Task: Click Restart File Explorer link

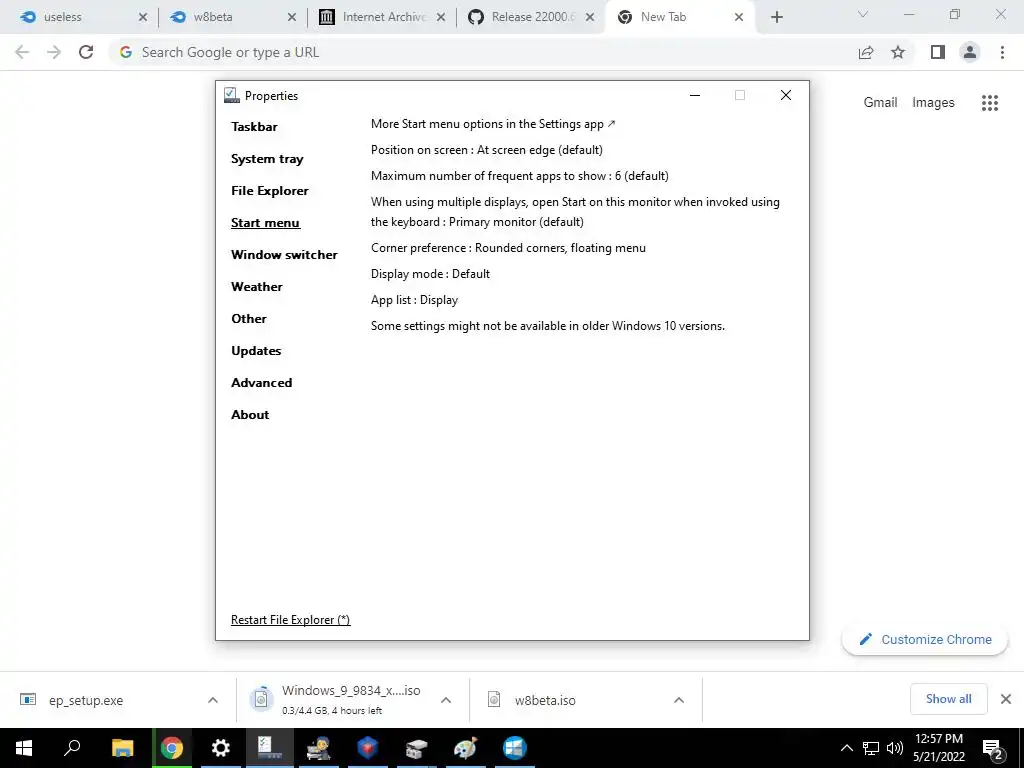Action: [x=291, y=620]
